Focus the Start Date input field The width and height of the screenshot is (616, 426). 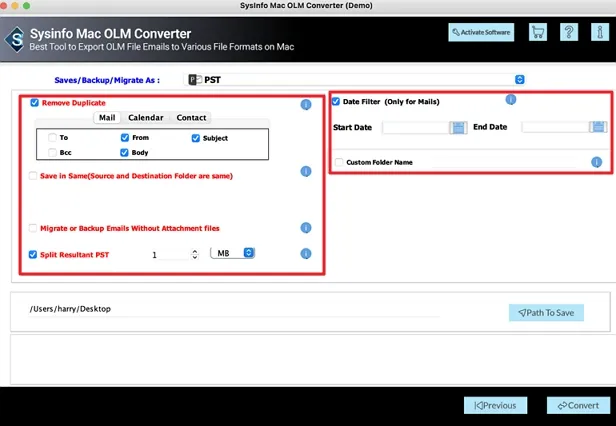(x=416, y=128)
